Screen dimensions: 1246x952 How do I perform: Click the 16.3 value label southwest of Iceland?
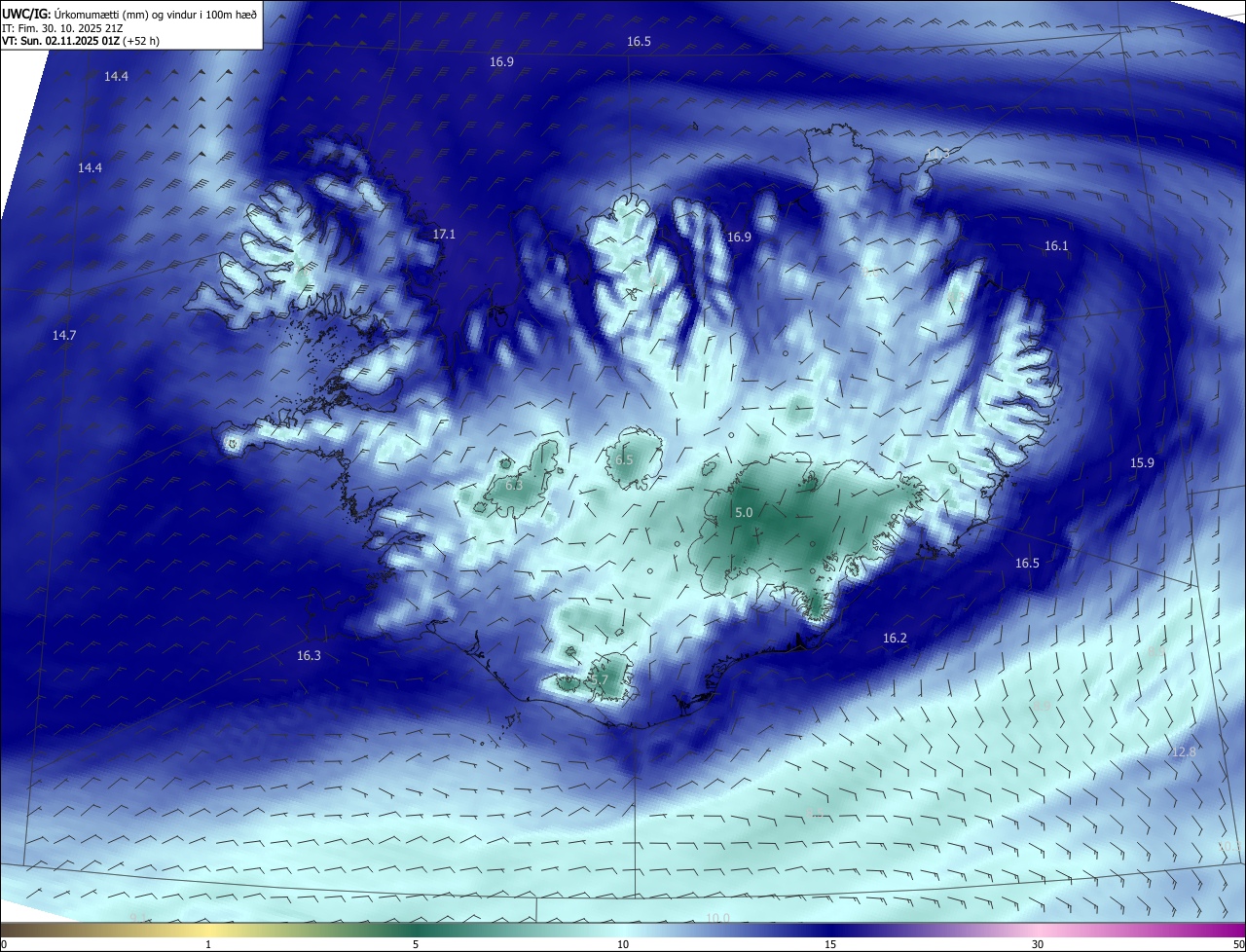point(309,656)
